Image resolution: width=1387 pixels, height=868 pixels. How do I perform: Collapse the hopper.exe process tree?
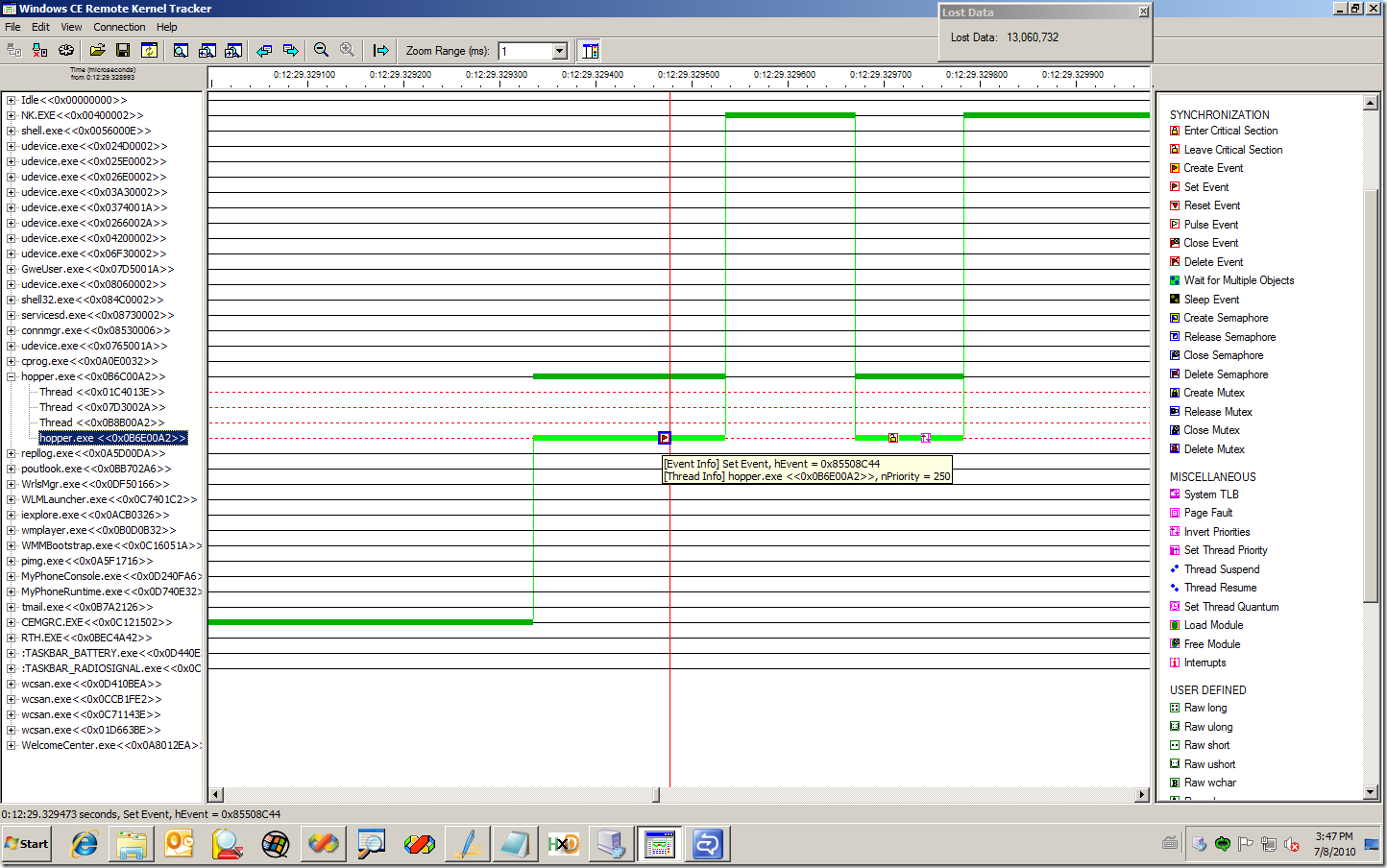click(x=11, y=376)
